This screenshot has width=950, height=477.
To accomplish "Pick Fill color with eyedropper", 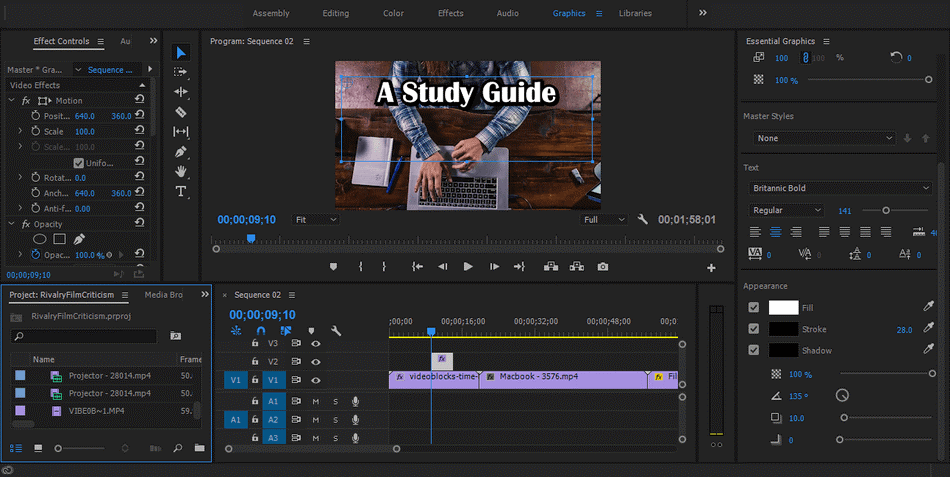I will coord(929,308).
